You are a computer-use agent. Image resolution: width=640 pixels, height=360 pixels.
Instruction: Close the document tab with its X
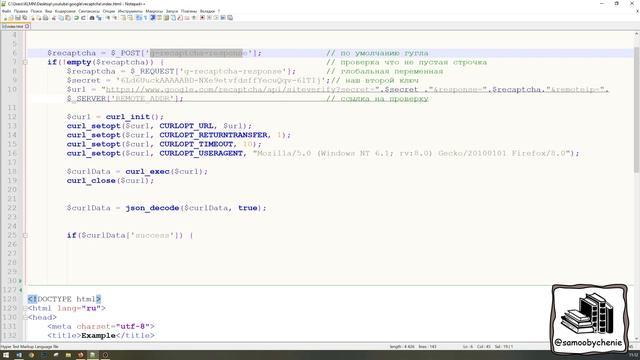[x=27, y=26]
